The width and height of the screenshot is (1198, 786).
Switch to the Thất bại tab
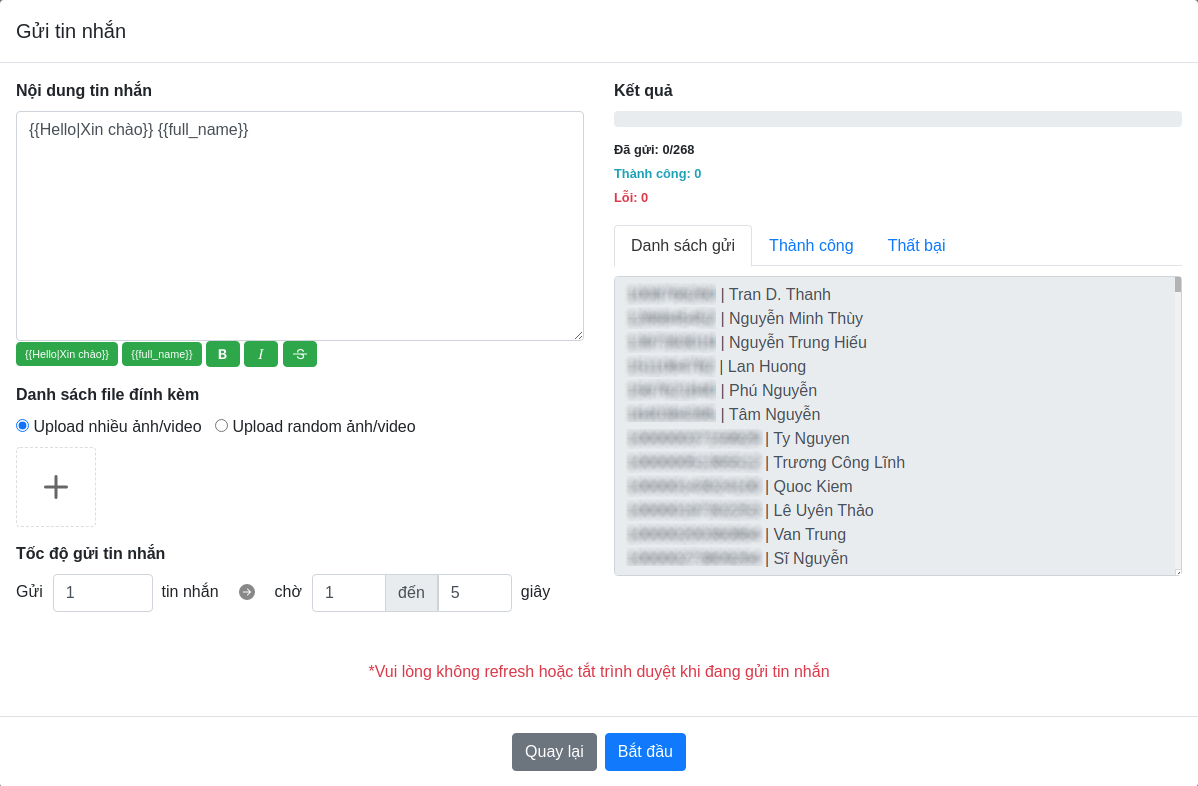pos(916,246)
